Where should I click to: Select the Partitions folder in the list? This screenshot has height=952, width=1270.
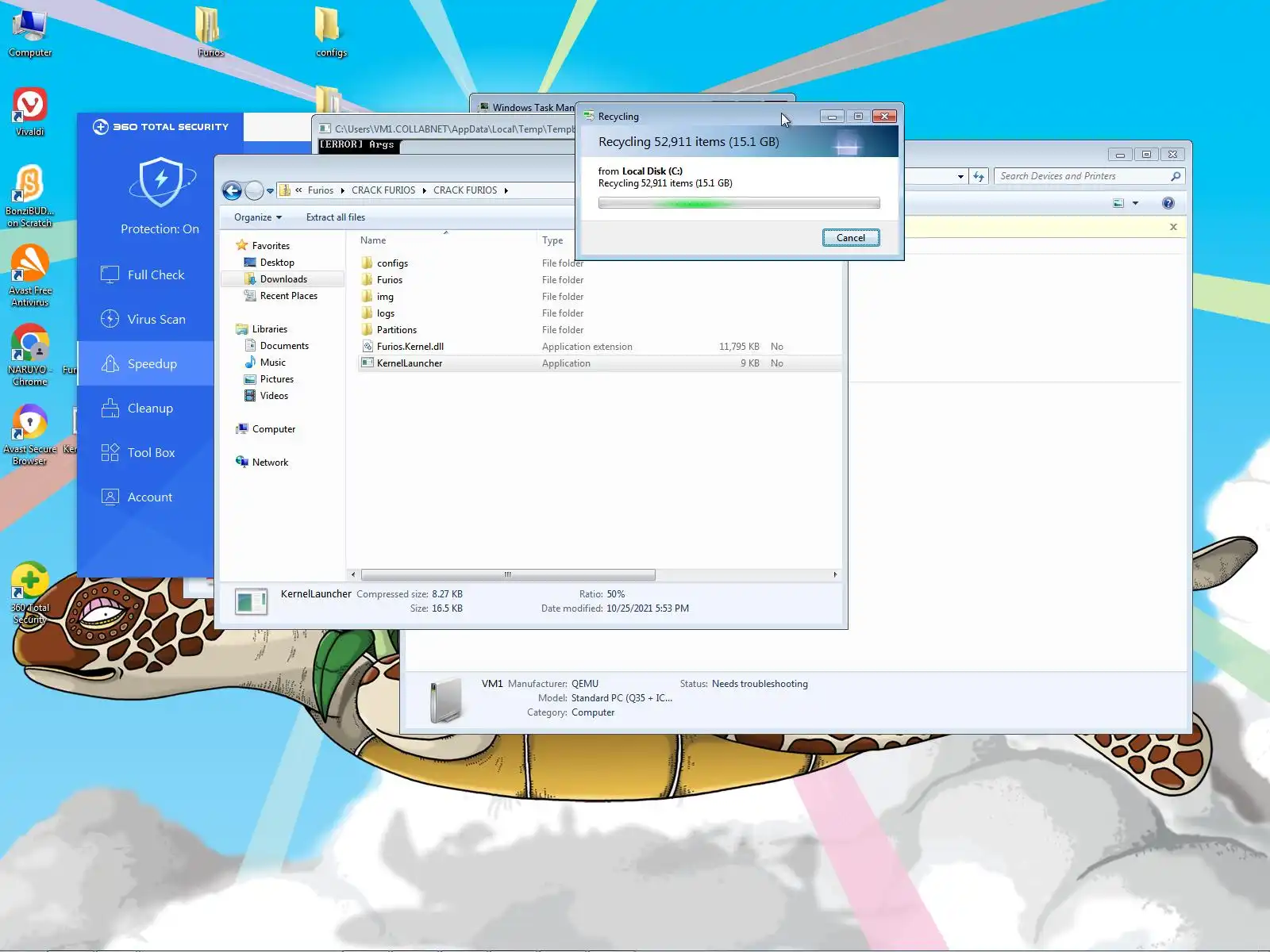tap(600, 330)
